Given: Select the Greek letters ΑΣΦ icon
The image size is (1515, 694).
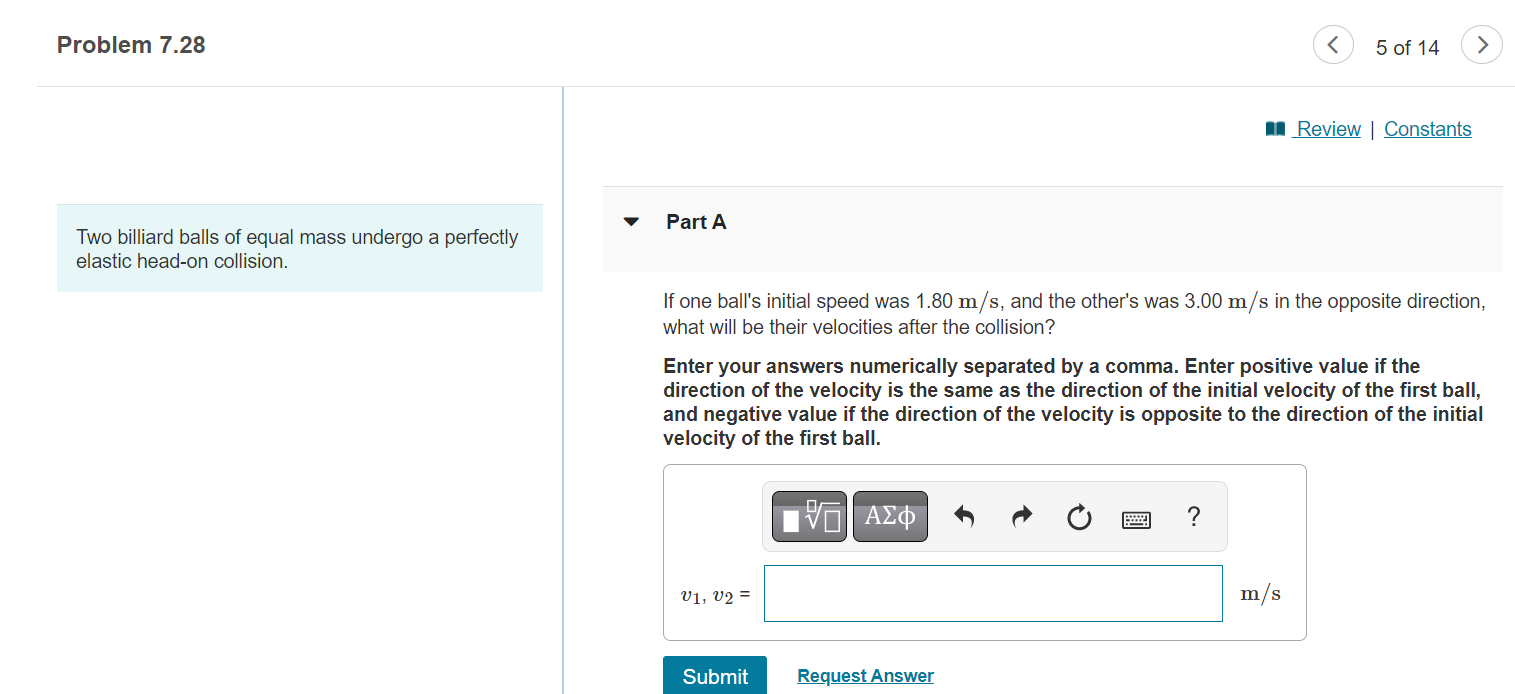Looking at the screenshot, I should coord(889,516).
